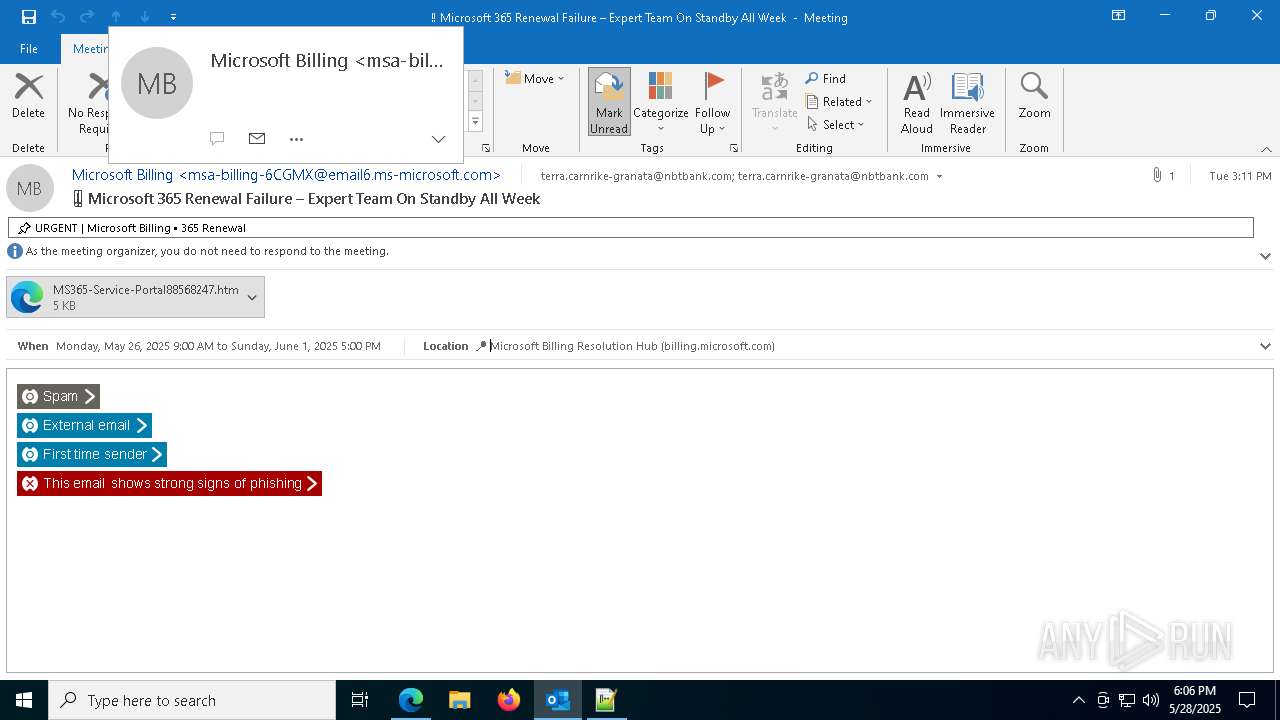The width and height of the screenshot is (1280, 720).
Task: Open the External email tag
Action: pyautogui.click(x=84, y=425)
